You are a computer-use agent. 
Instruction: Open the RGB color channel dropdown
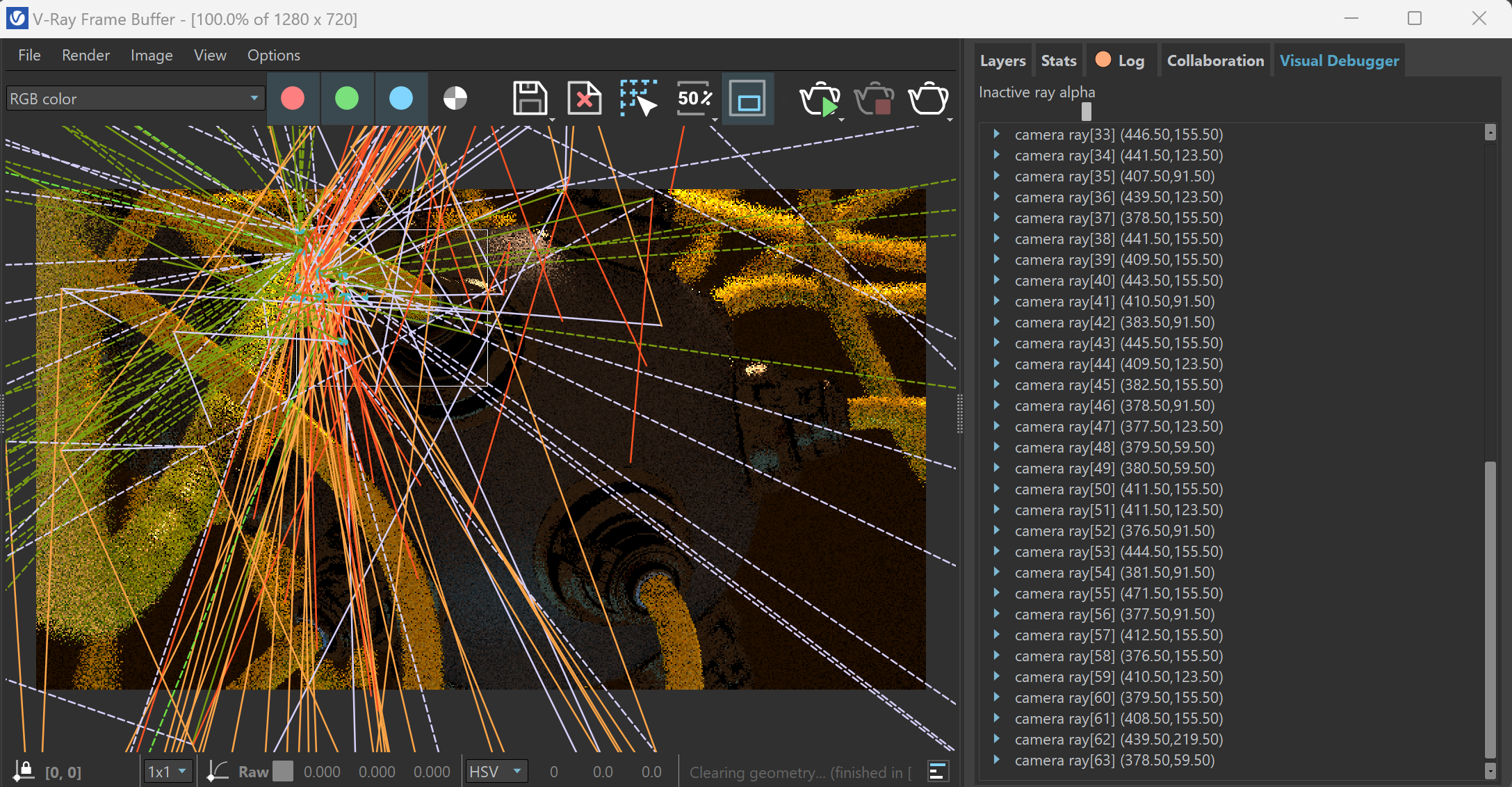tap(136, 99)
